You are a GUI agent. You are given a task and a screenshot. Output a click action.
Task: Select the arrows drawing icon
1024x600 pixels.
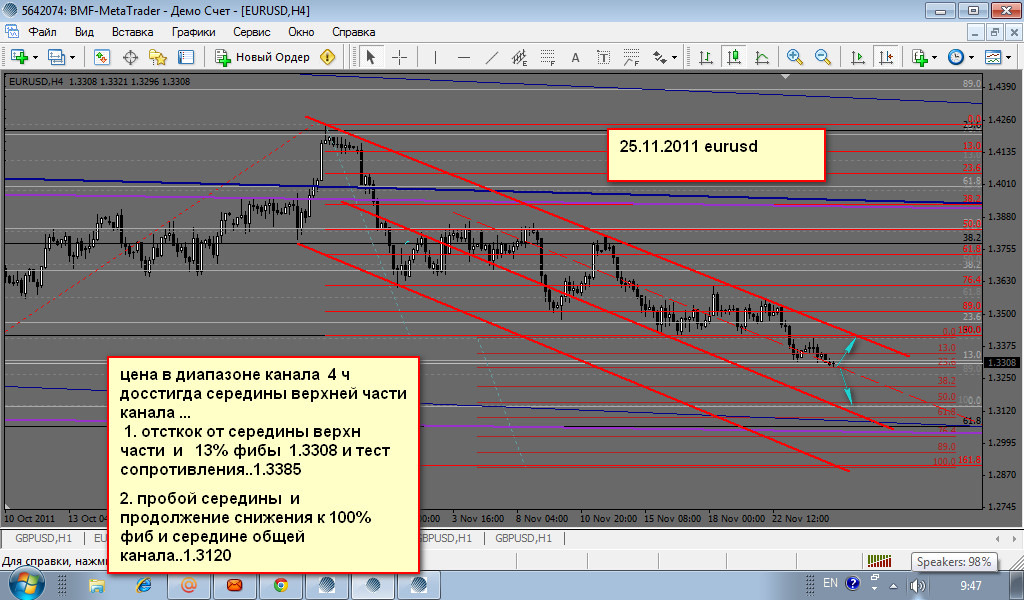[x=660, y=57]
